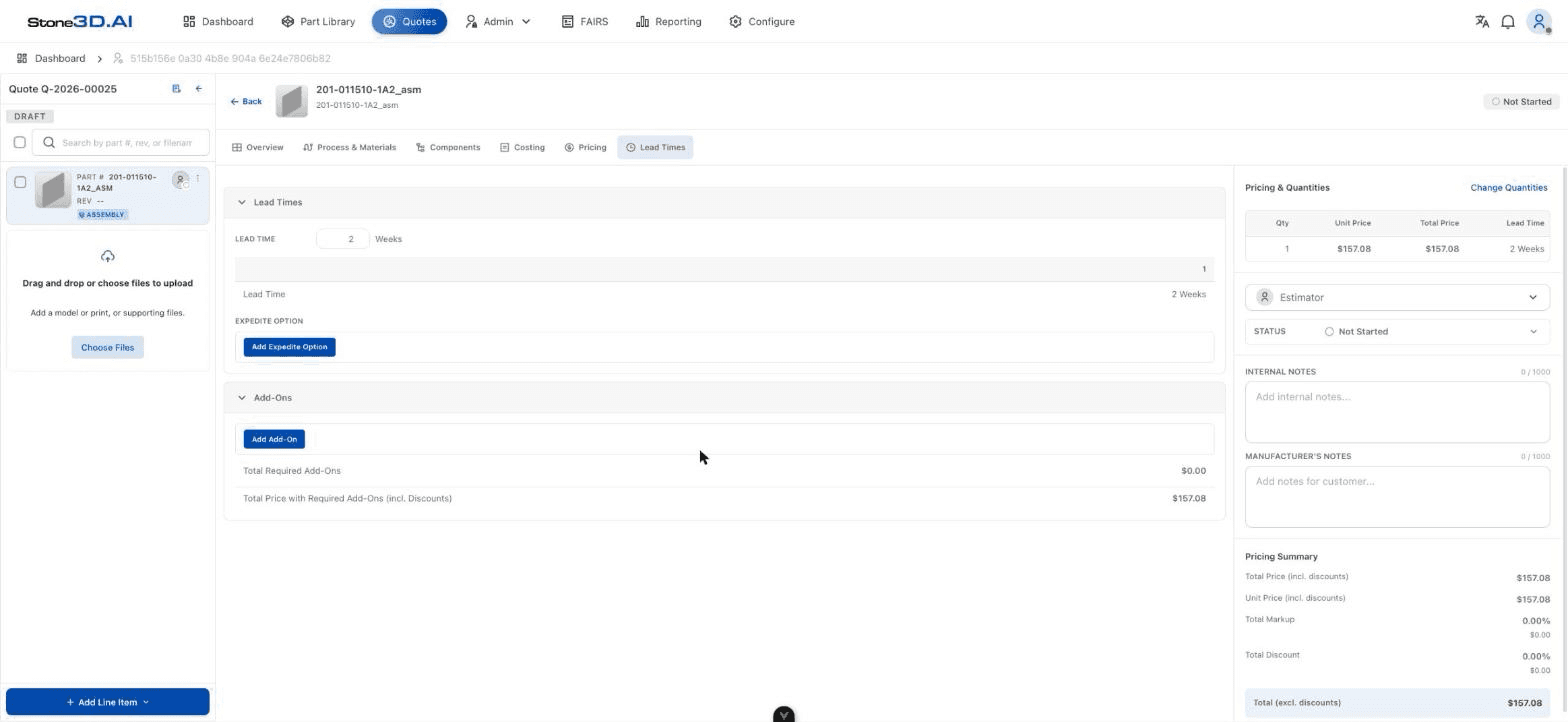Open FAIRS in the navigation
1568x722 pixels.
(585, 21)
